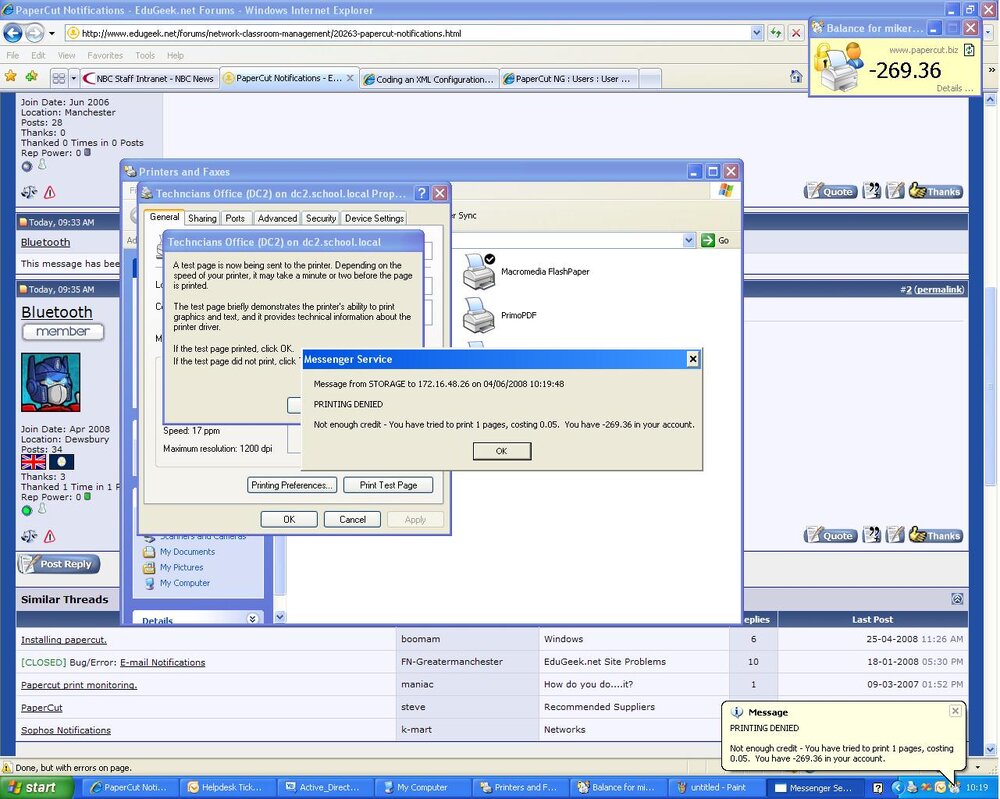Report the Bluetooth 09:35 post via warning triangle
This screenshot has height=799, width=1000.
click(x=50, y=536)
